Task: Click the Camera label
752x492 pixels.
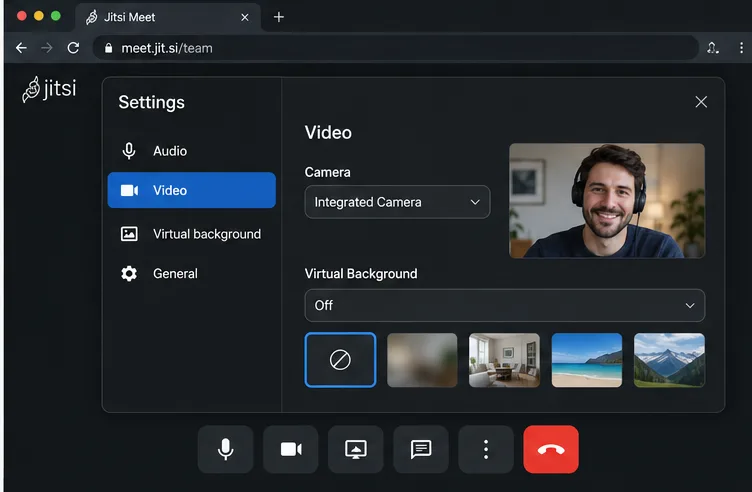Action: 328,172
